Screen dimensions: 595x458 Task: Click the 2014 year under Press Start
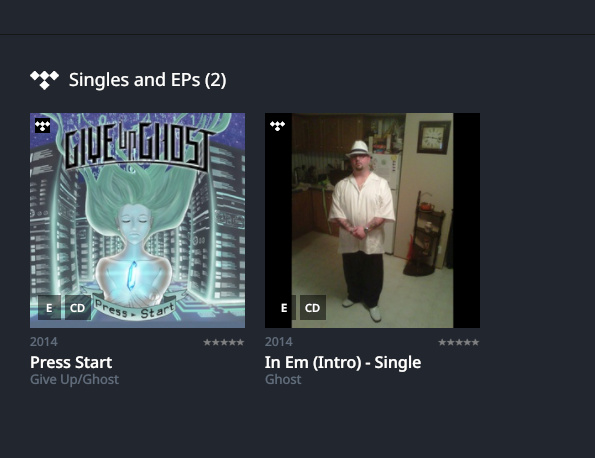44,342
